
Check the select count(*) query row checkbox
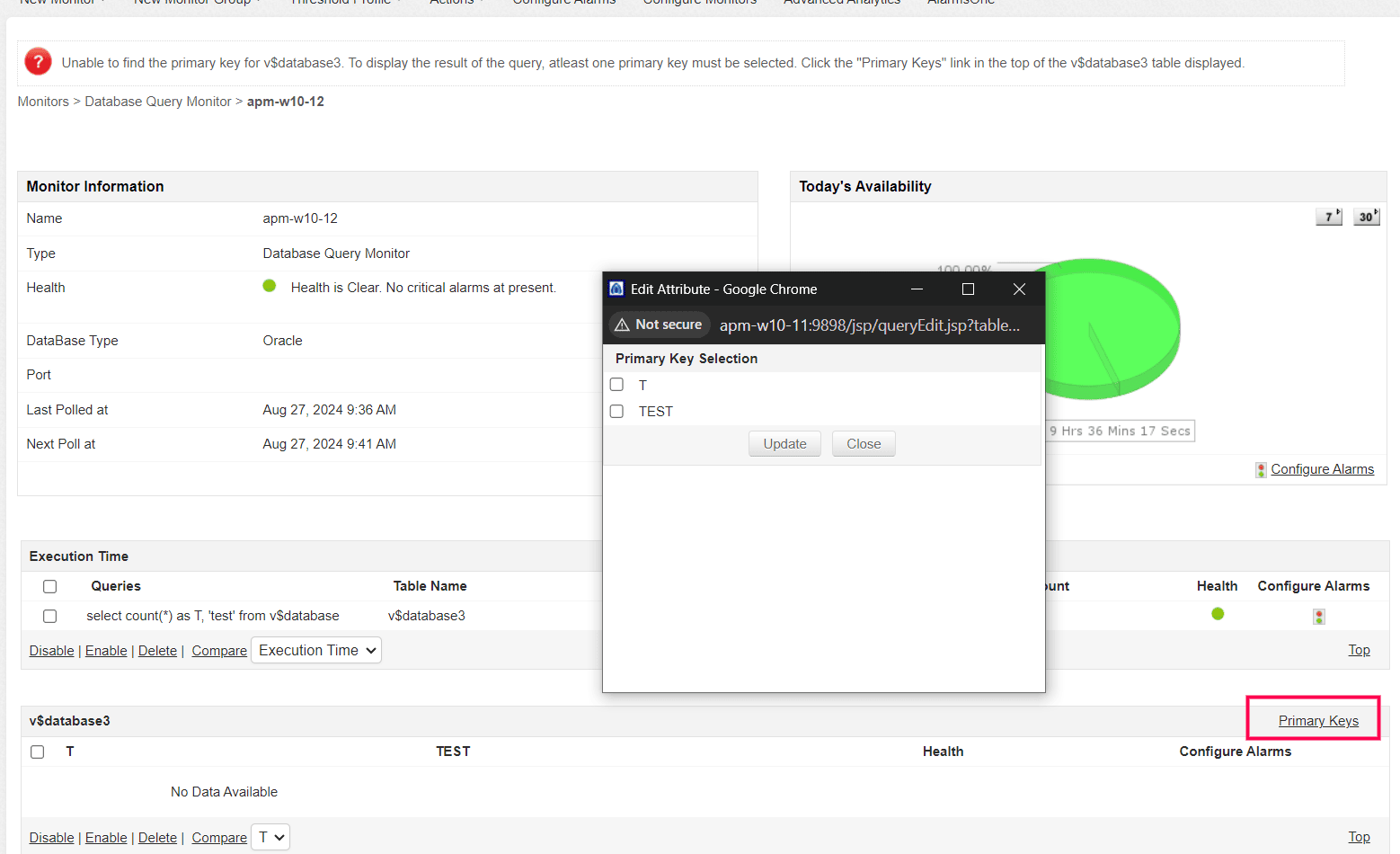49,616
